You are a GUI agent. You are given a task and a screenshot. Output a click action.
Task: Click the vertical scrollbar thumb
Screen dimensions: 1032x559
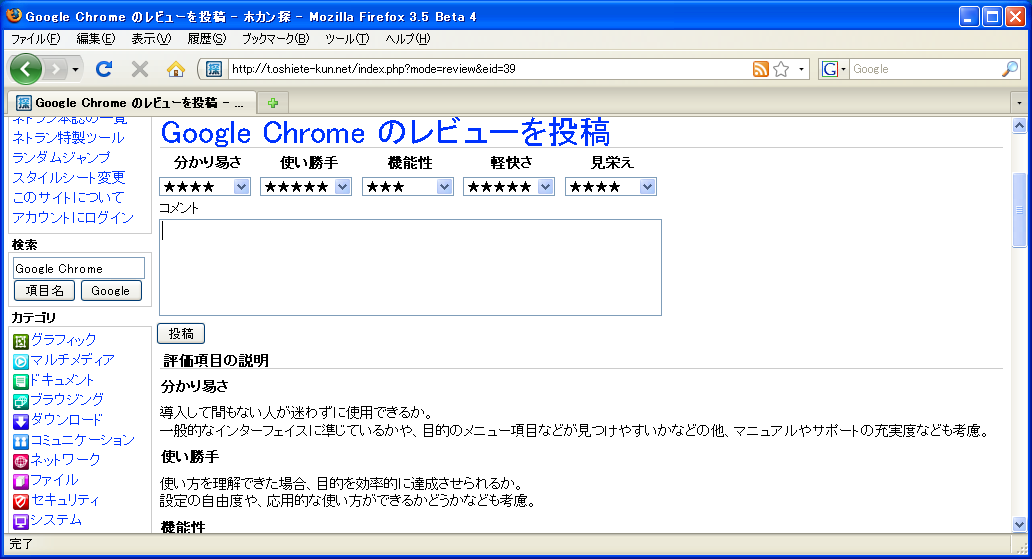coord(1019,210)
